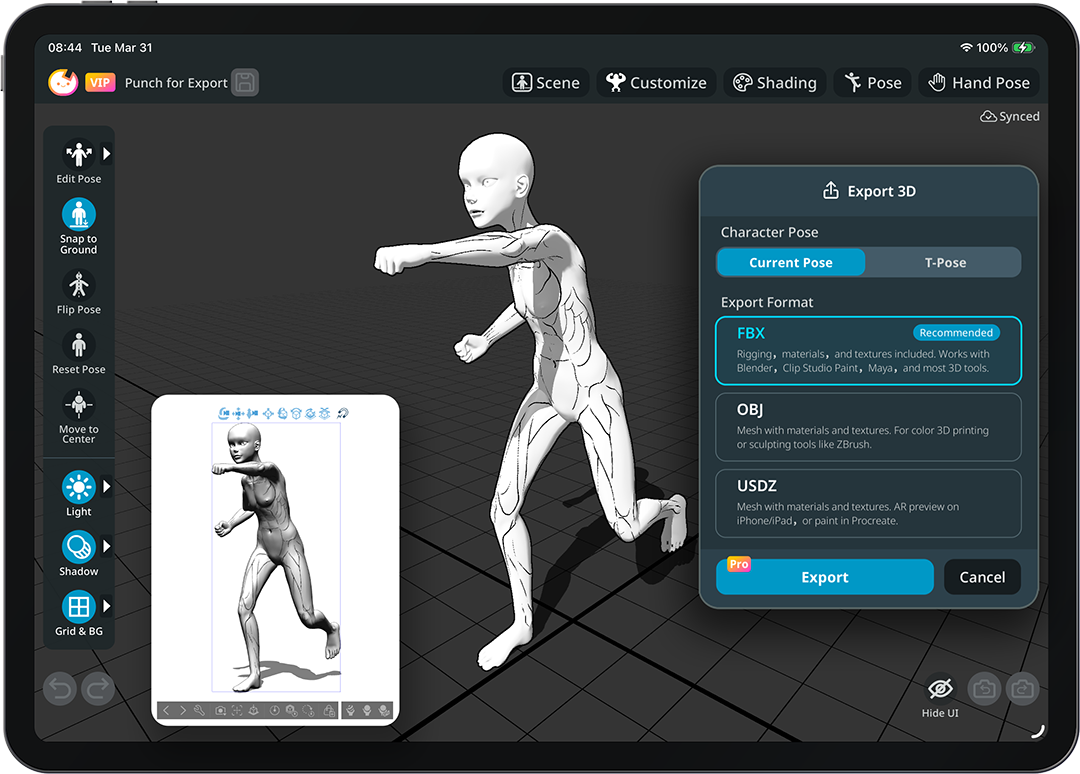Screen dimensions: 1080x774
Task: Cancel the 3D export dialog
Action: pyautogui.click(x=982, y=577)
